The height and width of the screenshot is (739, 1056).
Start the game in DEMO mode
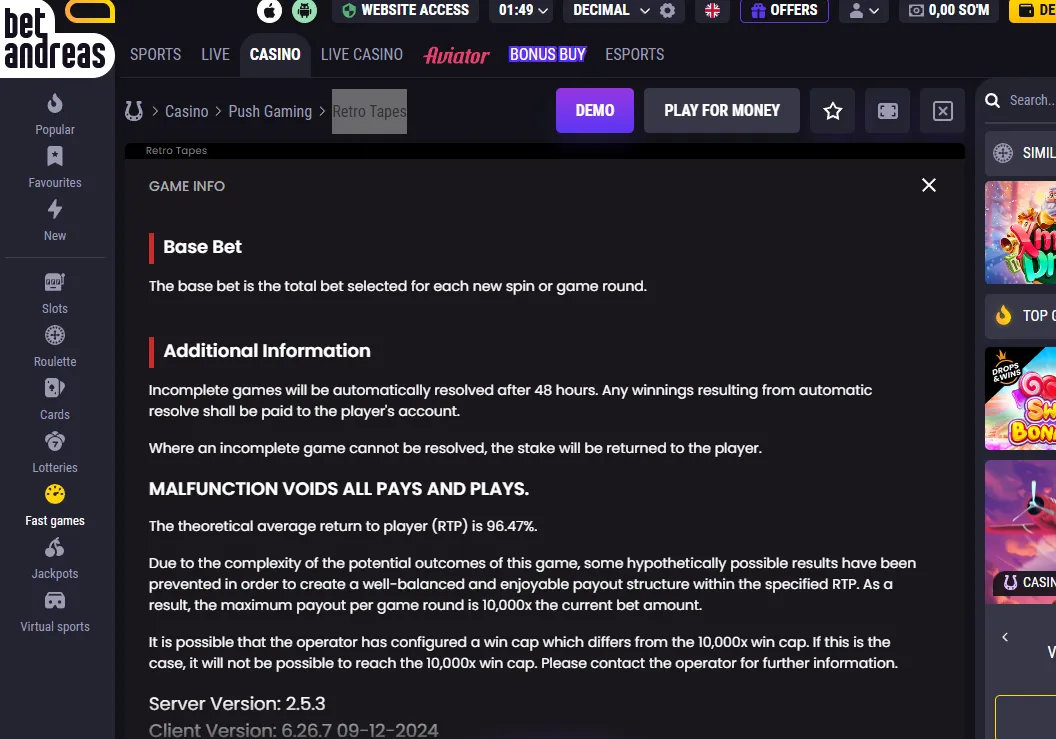coord(595,110)
